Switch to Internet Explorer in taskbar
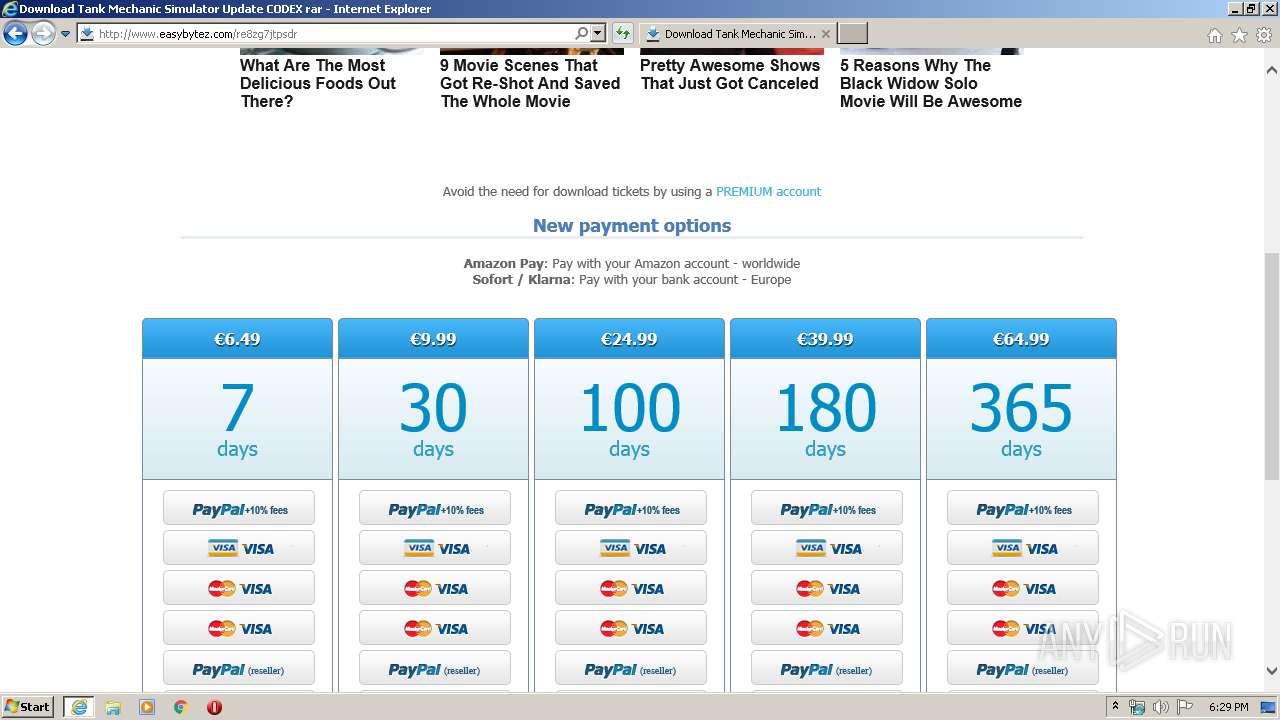This screenshot has width=1280, height=720. point(78,707)
